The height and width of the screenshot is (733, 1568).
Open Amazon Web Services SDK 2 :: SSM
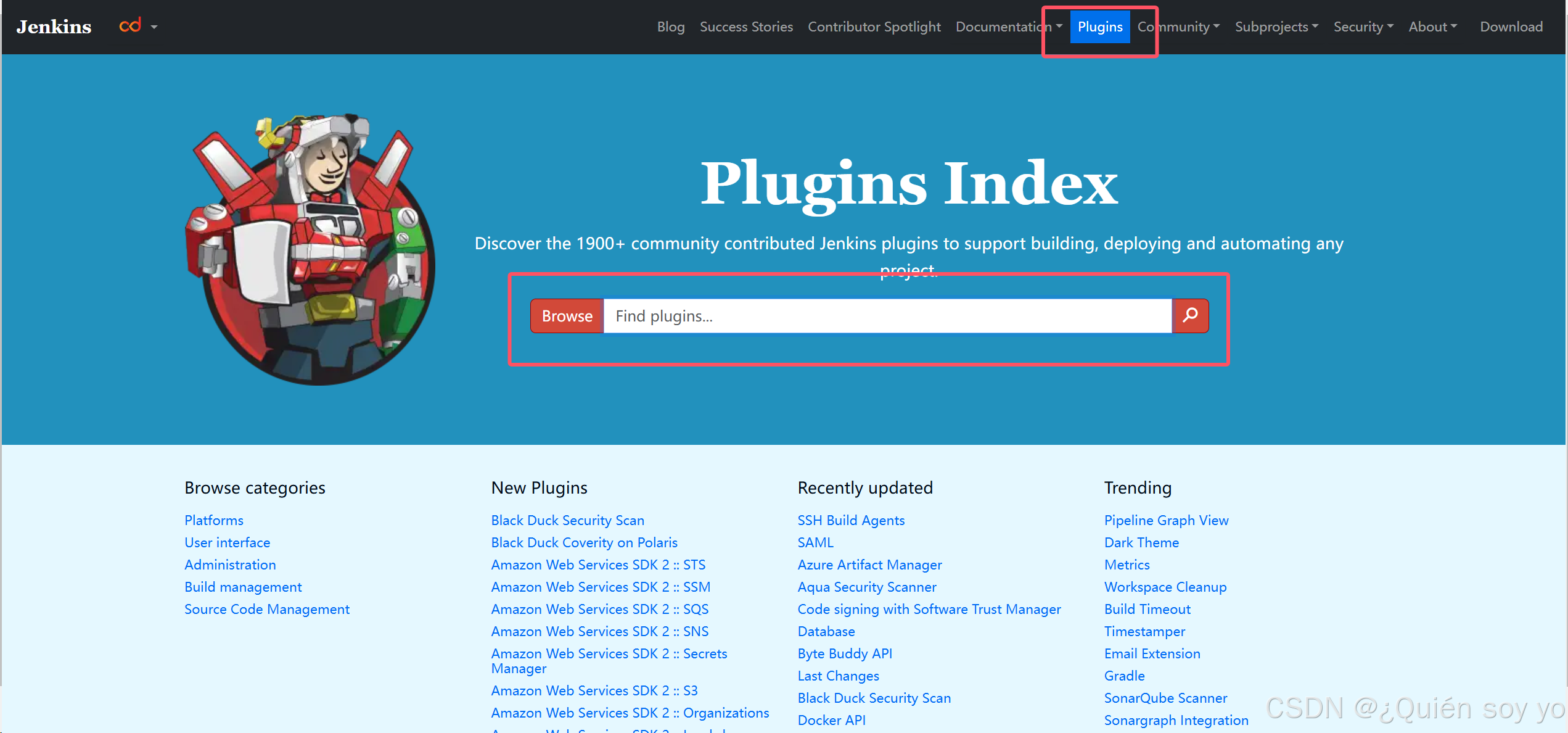601,587
